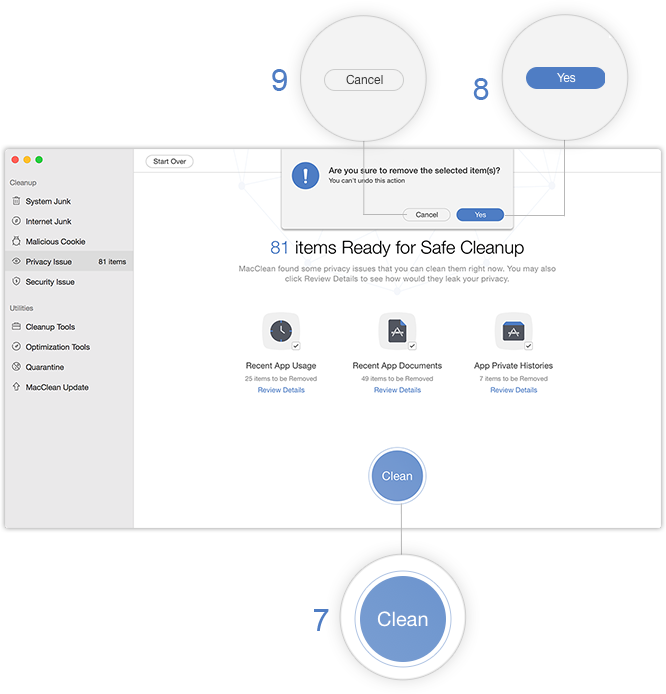Toggle the App Private Histories checkbox
666x694 pixels.
pyautogui.click(x=528, y=345)
